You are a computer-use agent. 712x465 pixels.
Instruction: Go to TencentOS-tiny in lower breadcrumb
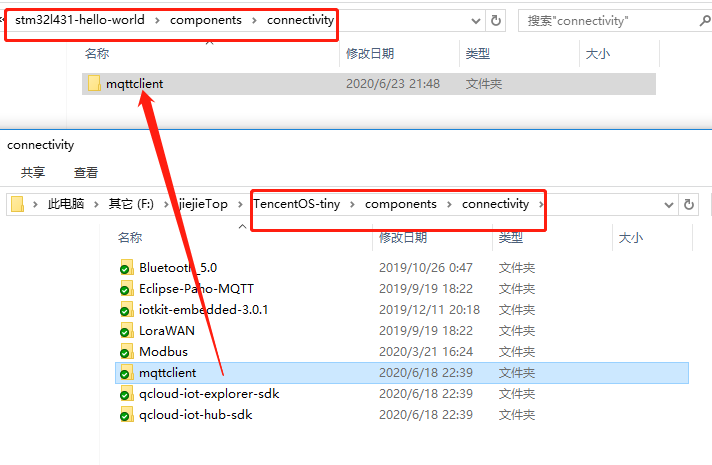[x=297, y=204]
